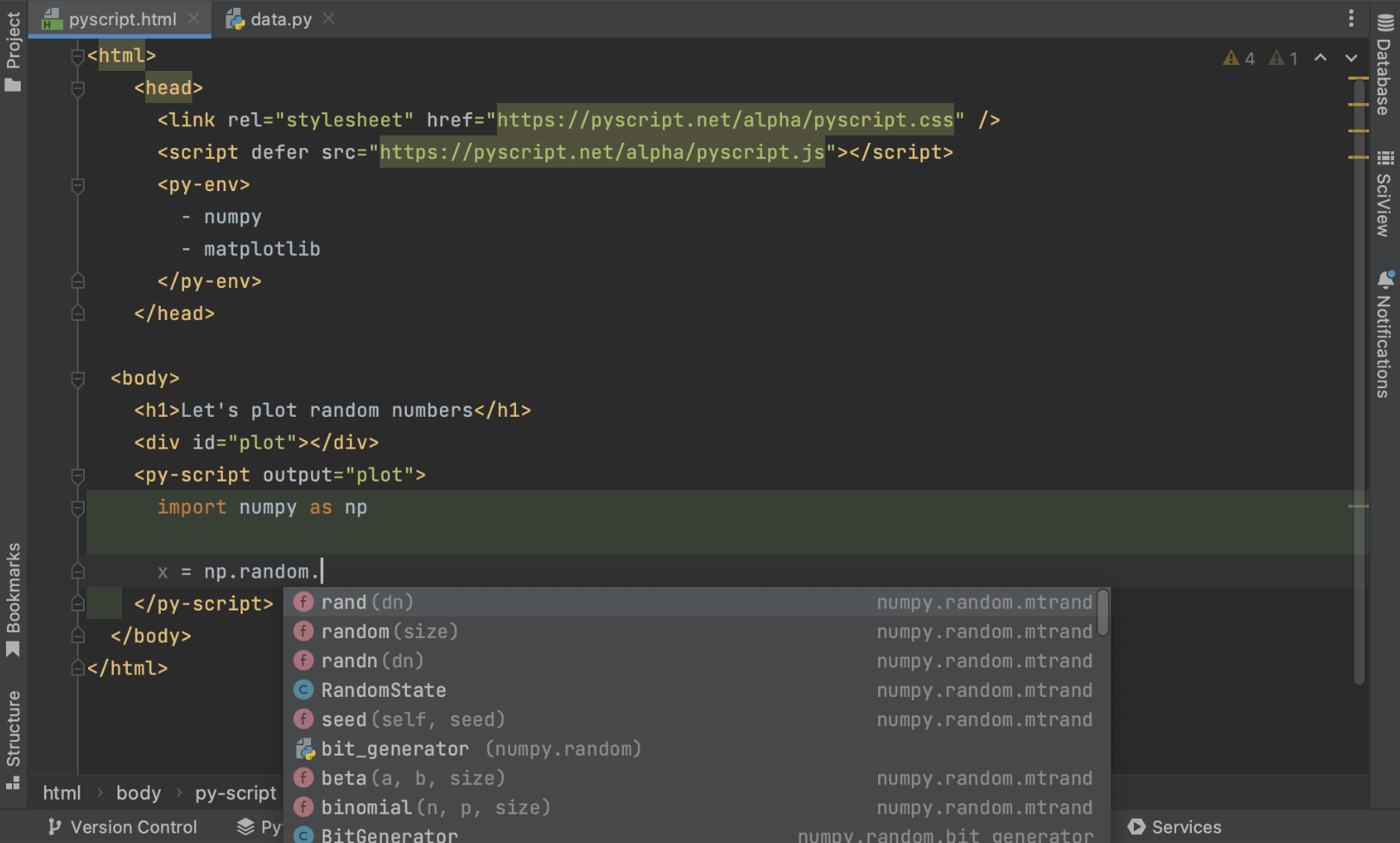Collapse the body tag fold marker
This screenshot has height=843, width=1400.
point(78,379)
